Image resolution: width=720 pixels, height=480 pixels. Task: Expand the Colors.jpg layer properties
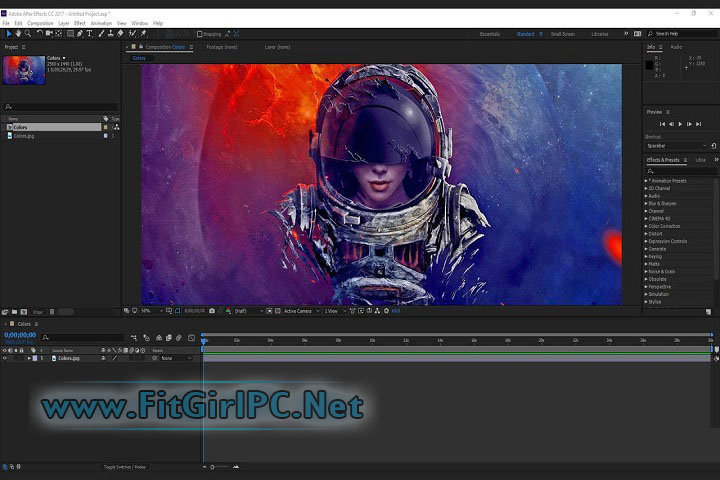29,358
